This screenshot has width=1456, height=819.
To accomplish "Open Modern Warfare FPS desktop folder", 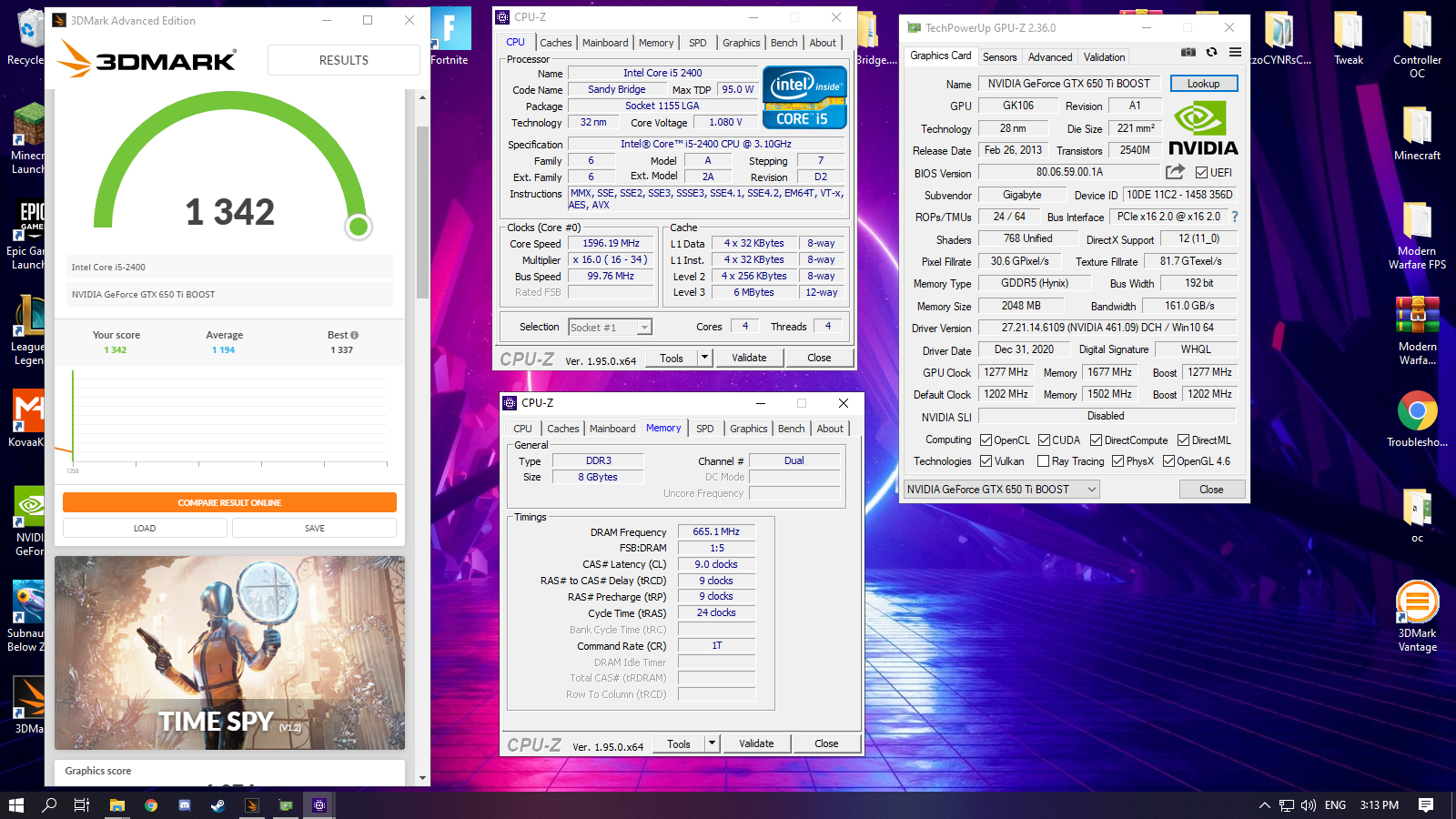I will pyautogui.click(x=1417, y=235).
